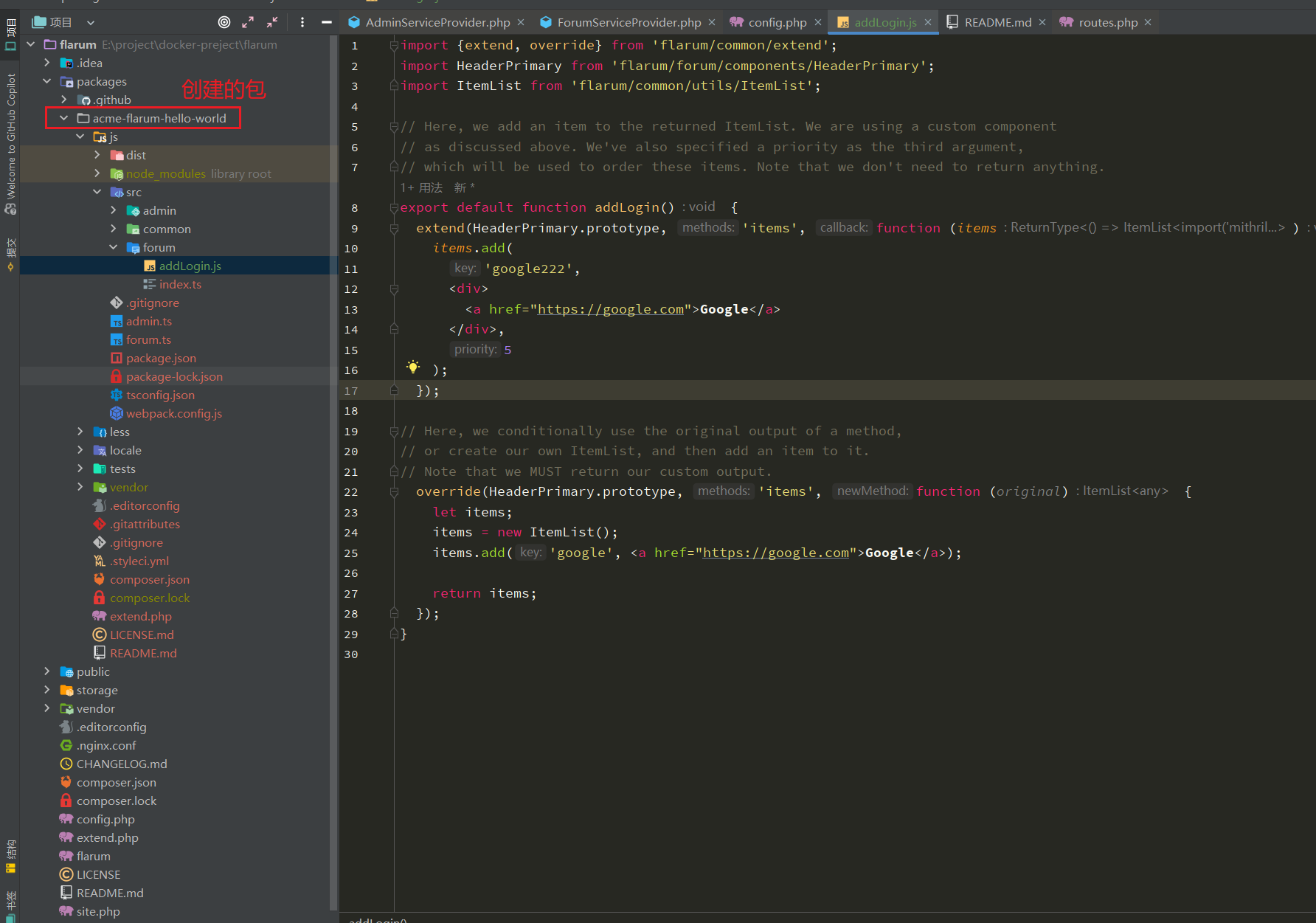Select root config.php in project tree

(x=105, y=819)
